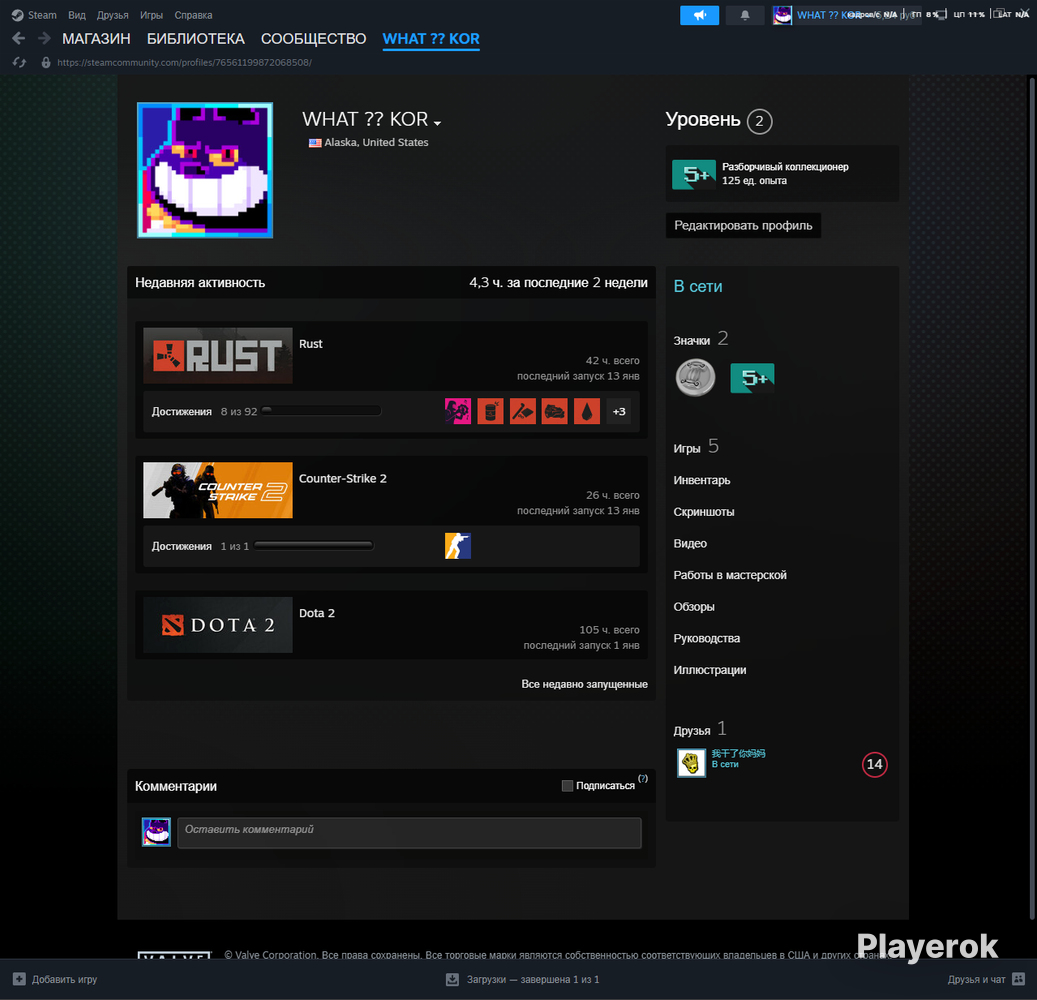Expand the WHAT ?? KOR name dropdown arrow
The width and height of the screenshot is (1037, 1000).
[437, 122]
